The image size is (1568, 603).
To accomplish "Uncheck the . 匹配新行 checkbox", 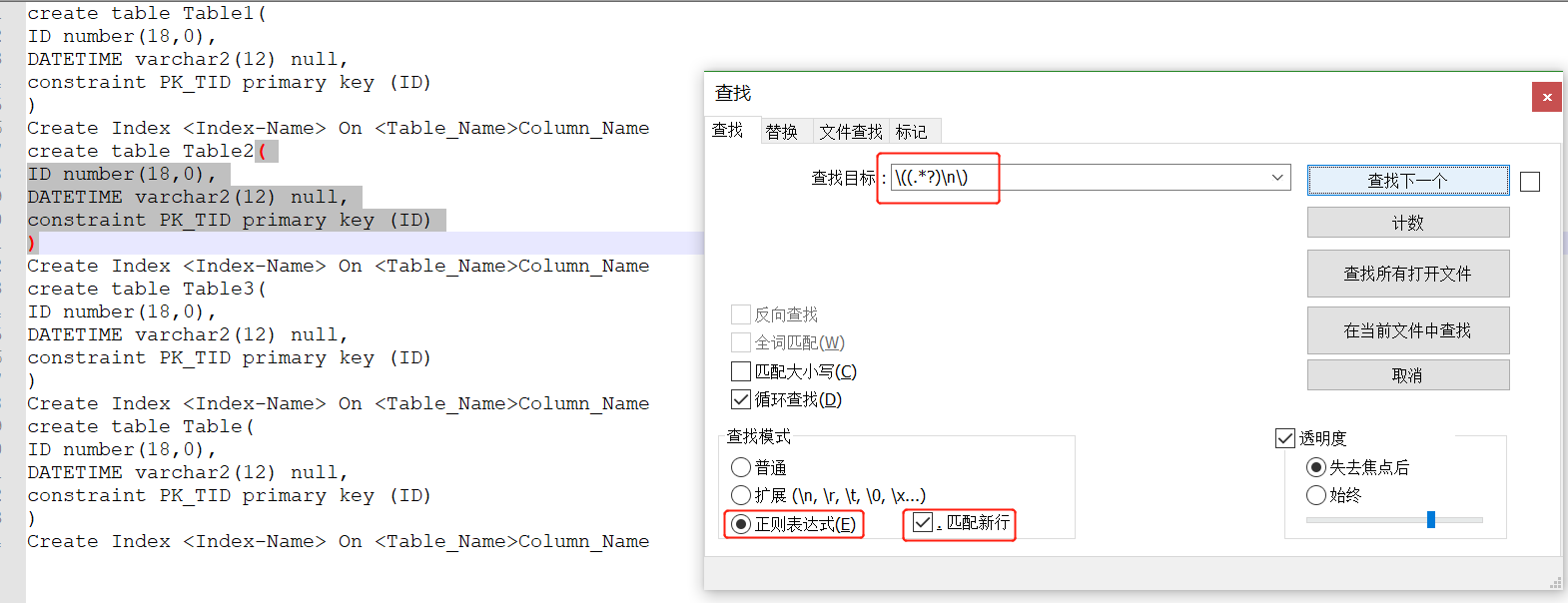I will (923, 522).
